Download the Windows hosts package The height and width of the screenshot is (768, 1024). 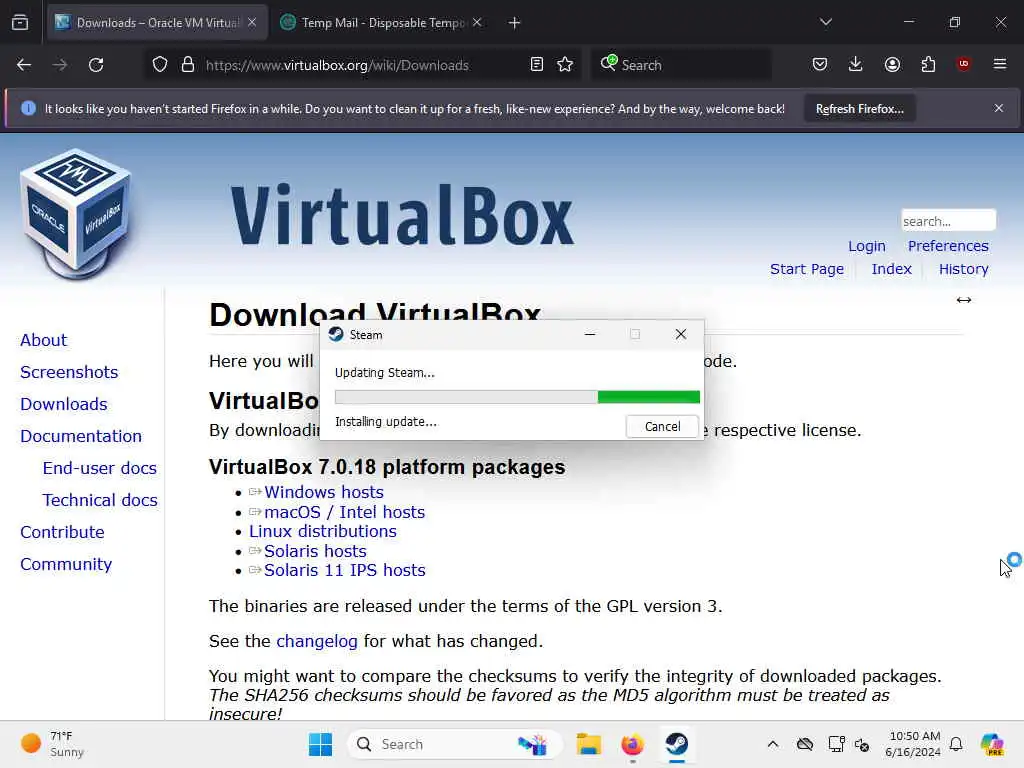click(x=324, y=492)
